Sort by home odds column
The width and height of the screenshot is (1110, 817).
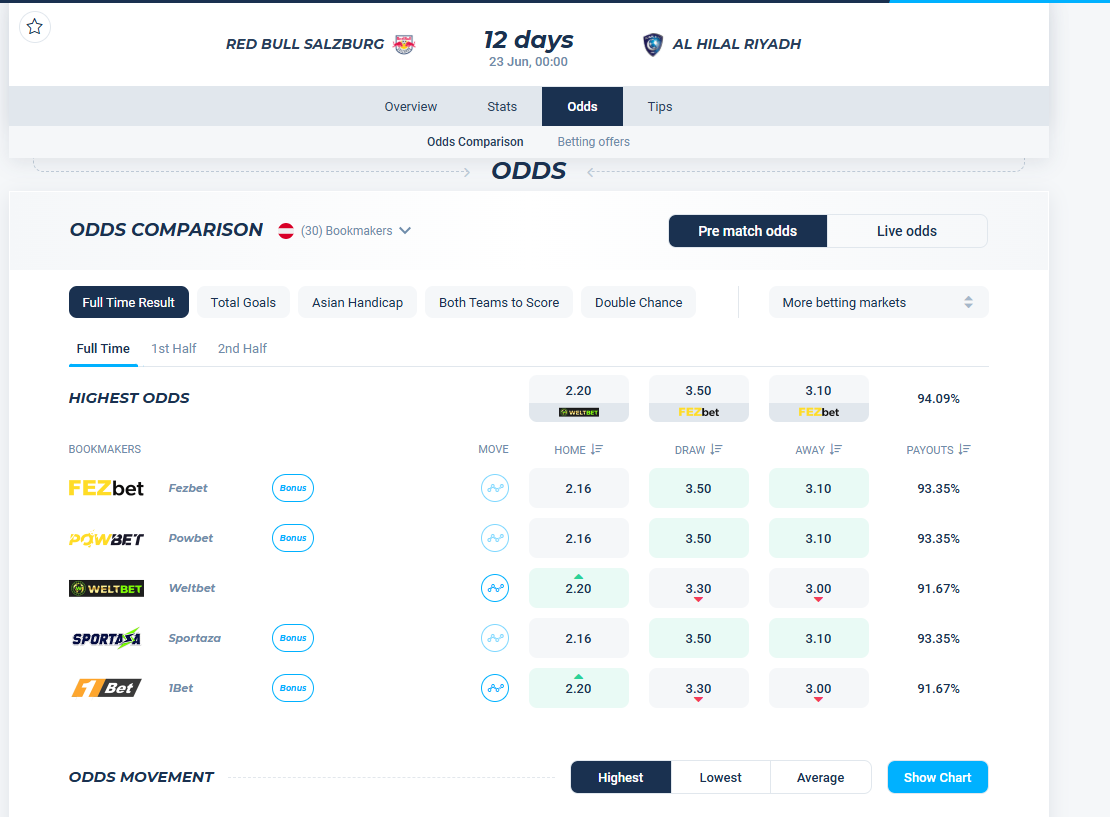[x=578, y=450]
